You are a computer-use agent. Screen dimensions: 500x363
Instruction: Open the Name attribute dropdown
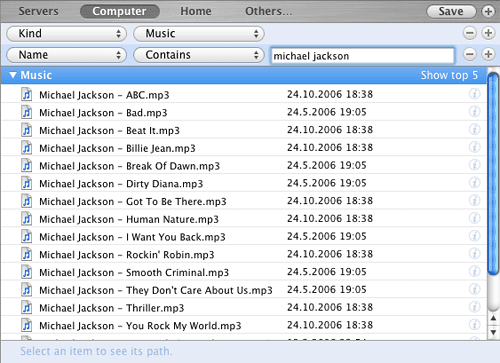[66, 55]
